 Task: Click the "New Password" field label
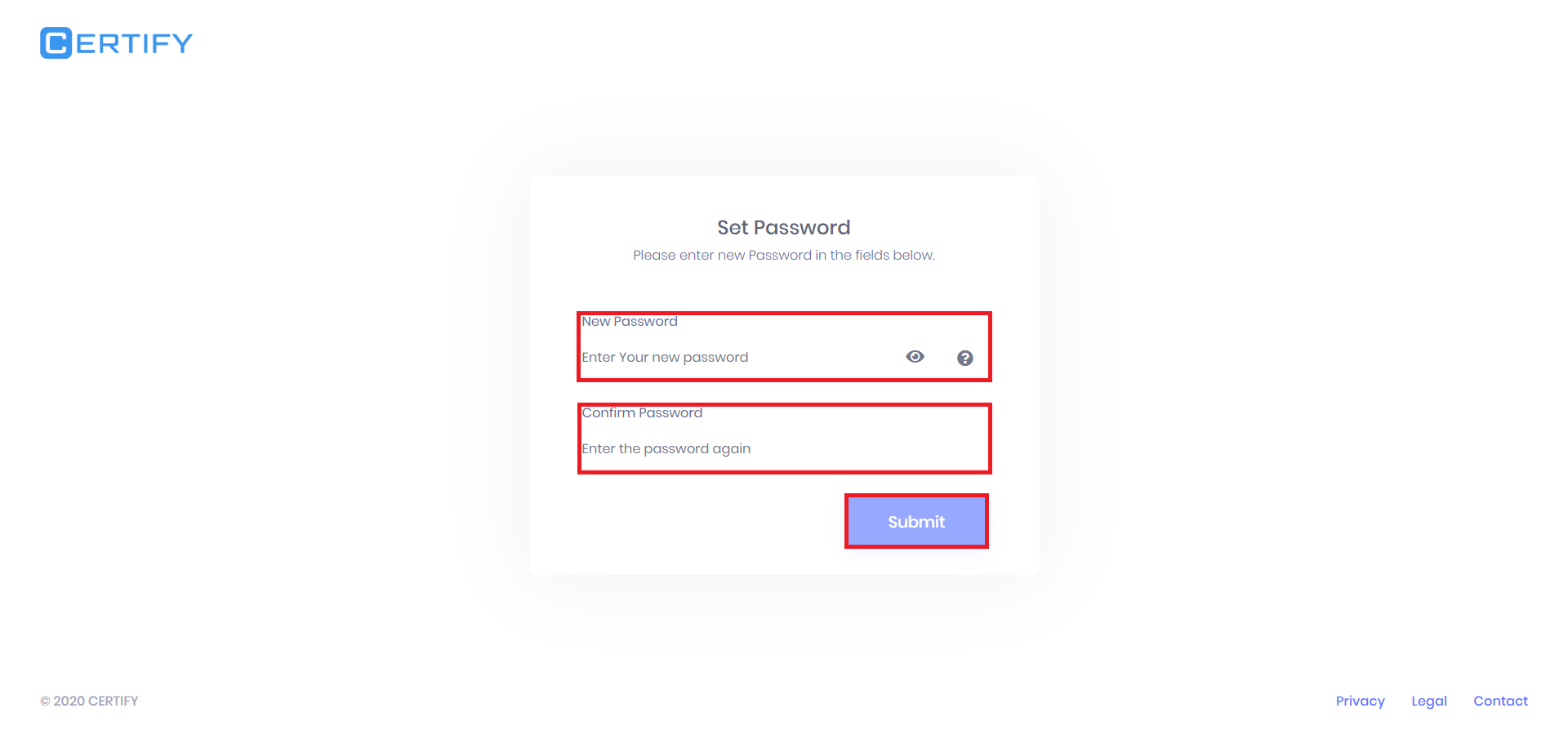tap(630, 322)
